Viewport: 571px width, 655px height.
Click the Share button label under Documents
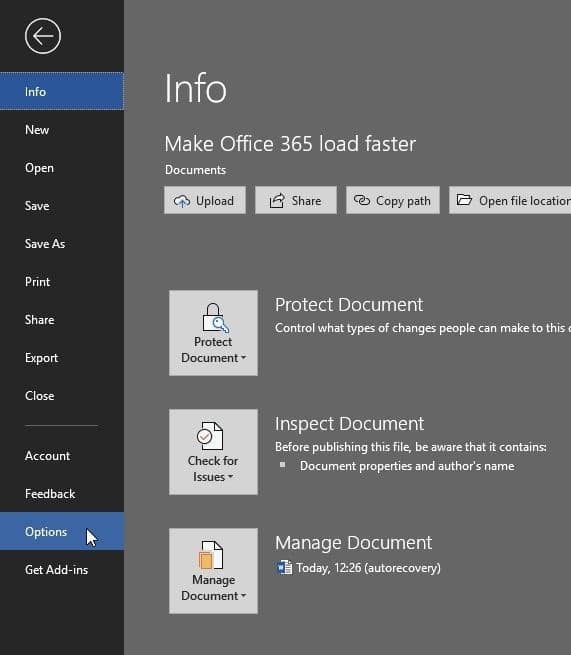pos(306,201)
